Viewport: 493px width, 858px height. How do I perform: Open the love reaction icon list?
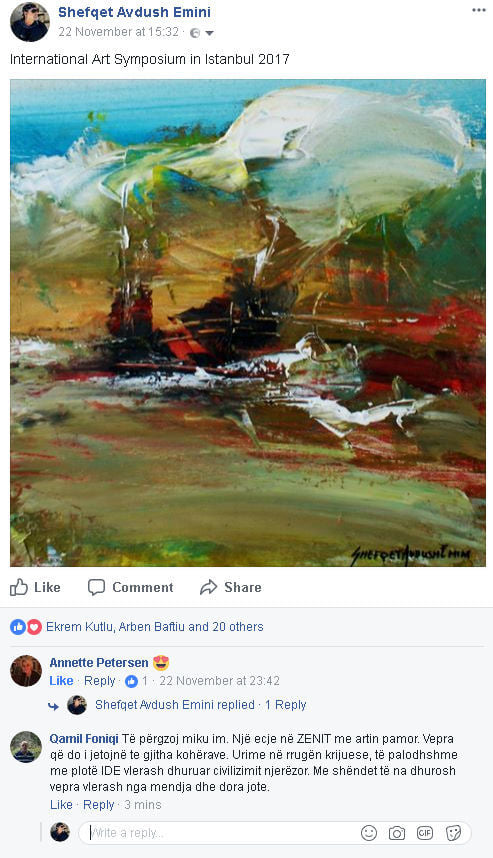[x=34, y=627]
